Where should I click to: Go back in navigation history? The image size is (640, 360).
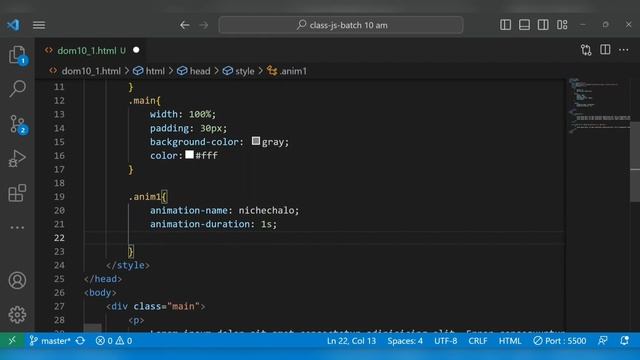[184, 25]
